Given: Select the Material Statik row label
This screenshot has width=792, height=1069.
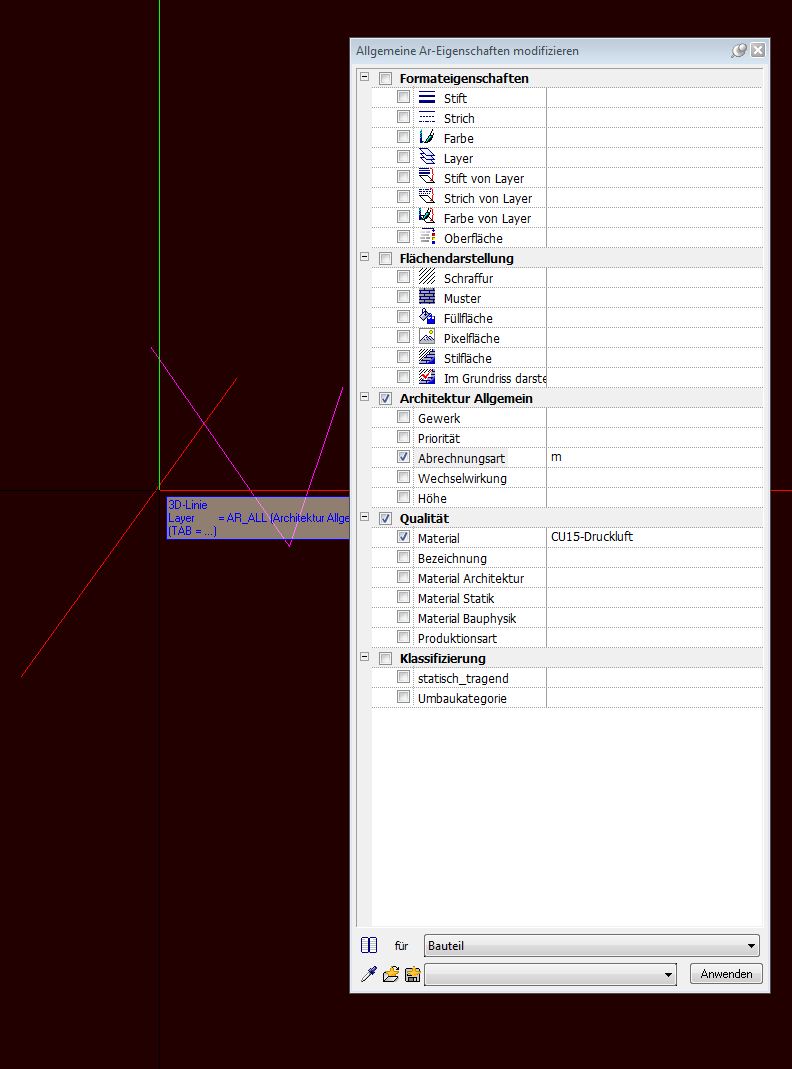Looking at the screenshot, I should pyautogui.click(x=456, y=599).
